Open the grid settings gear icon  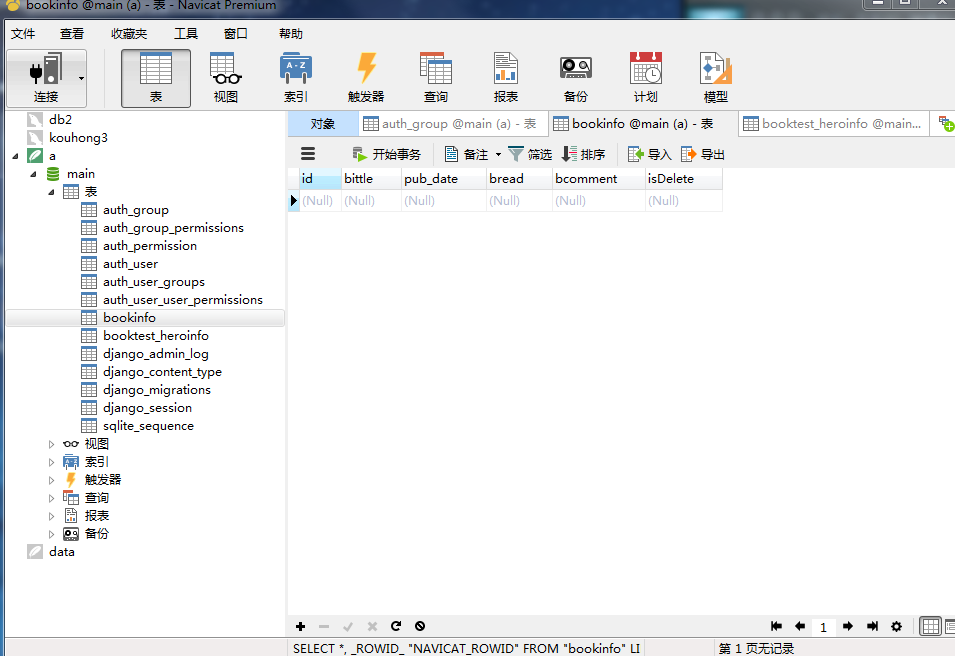(897, 626)
